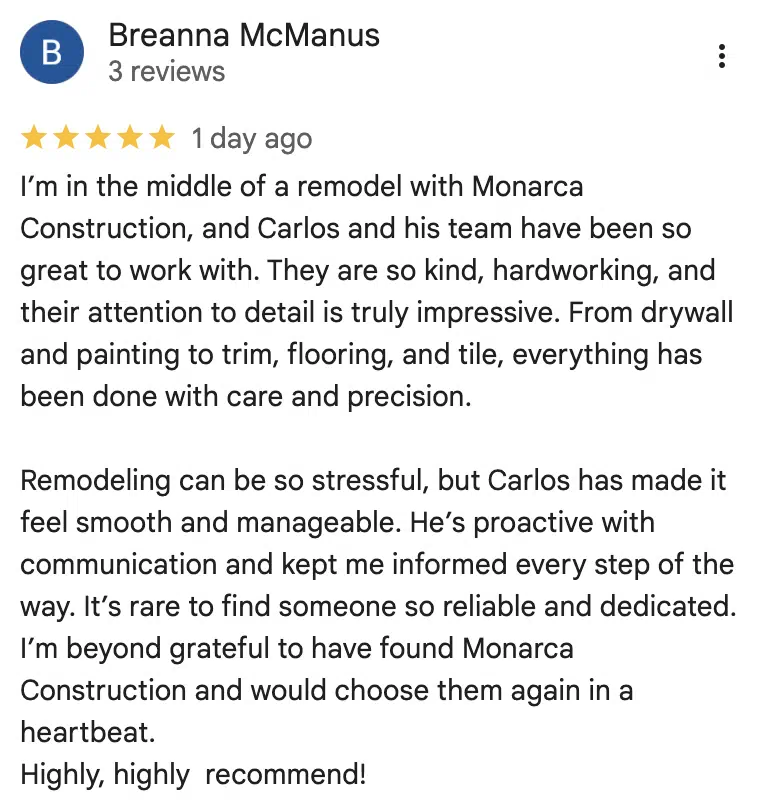772x810 pixels.
Task: Click the fifth, last star in the rating
Action: (161, 139)
